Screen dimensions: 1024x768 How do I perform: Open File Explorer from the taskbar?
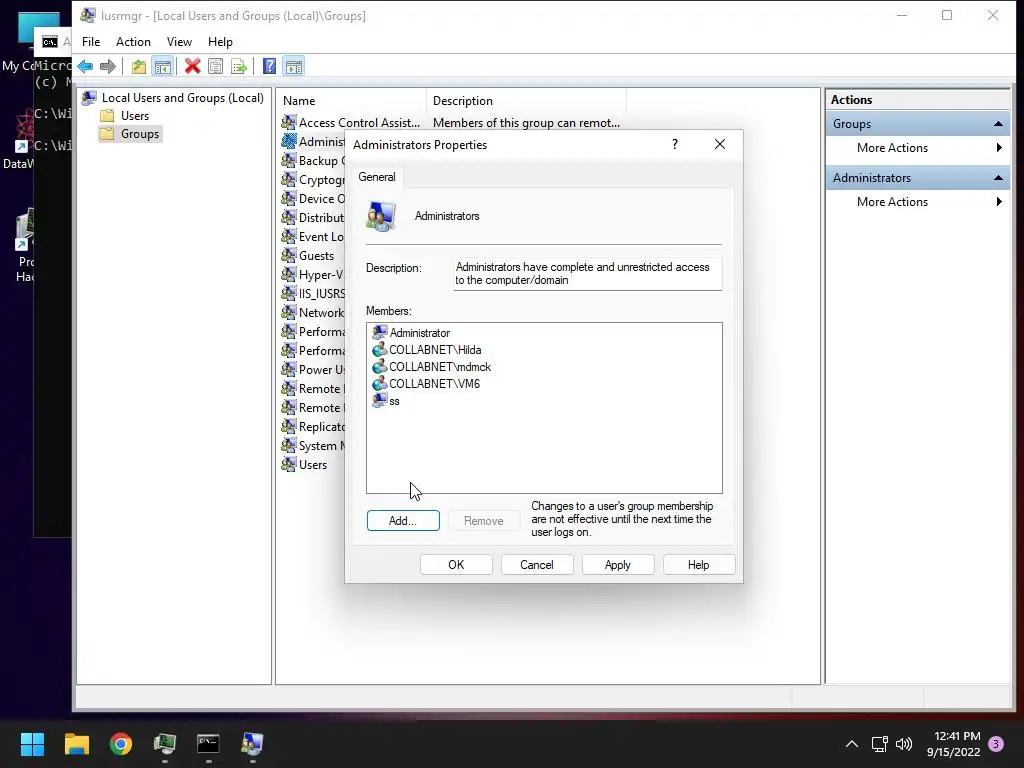point(76,744)
